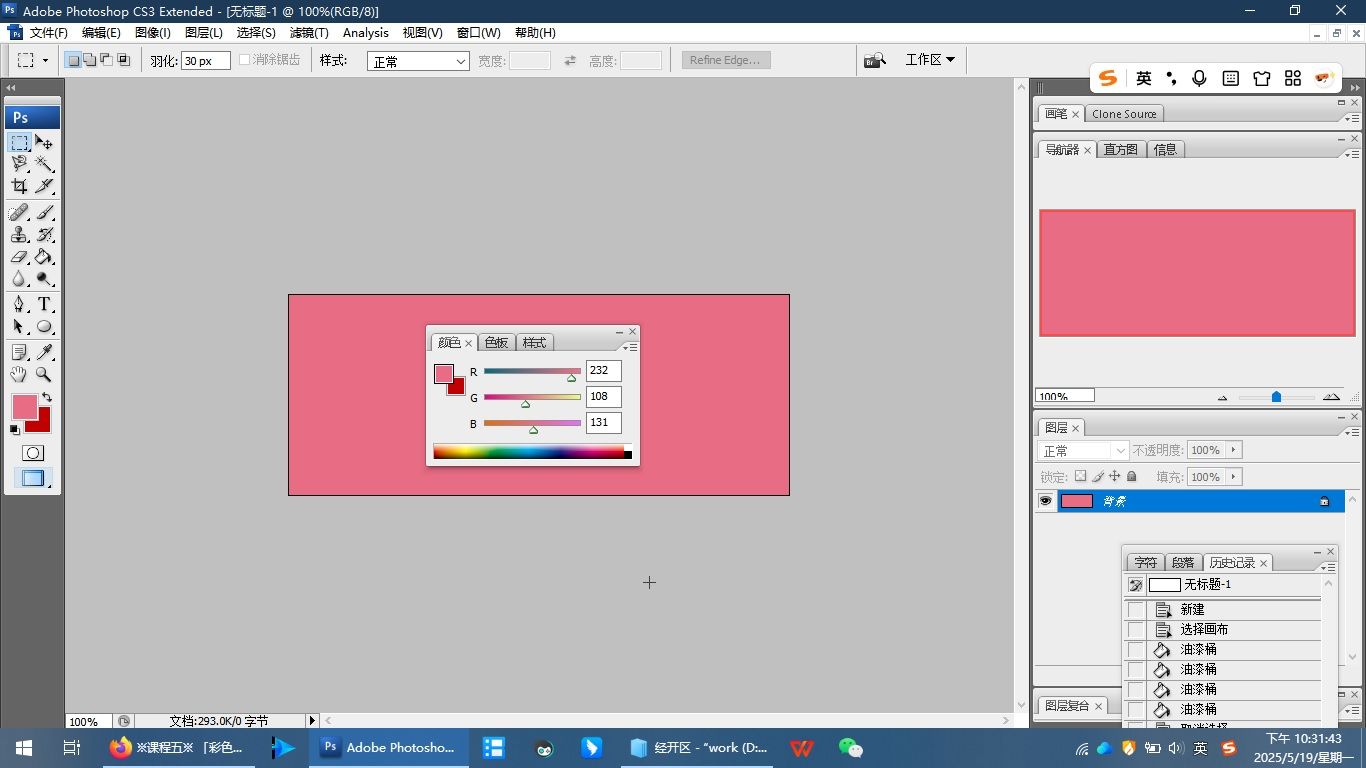Viewport: 1366px width, 768px height.
Task: Select the Blur tool
Action: (20, 279)
